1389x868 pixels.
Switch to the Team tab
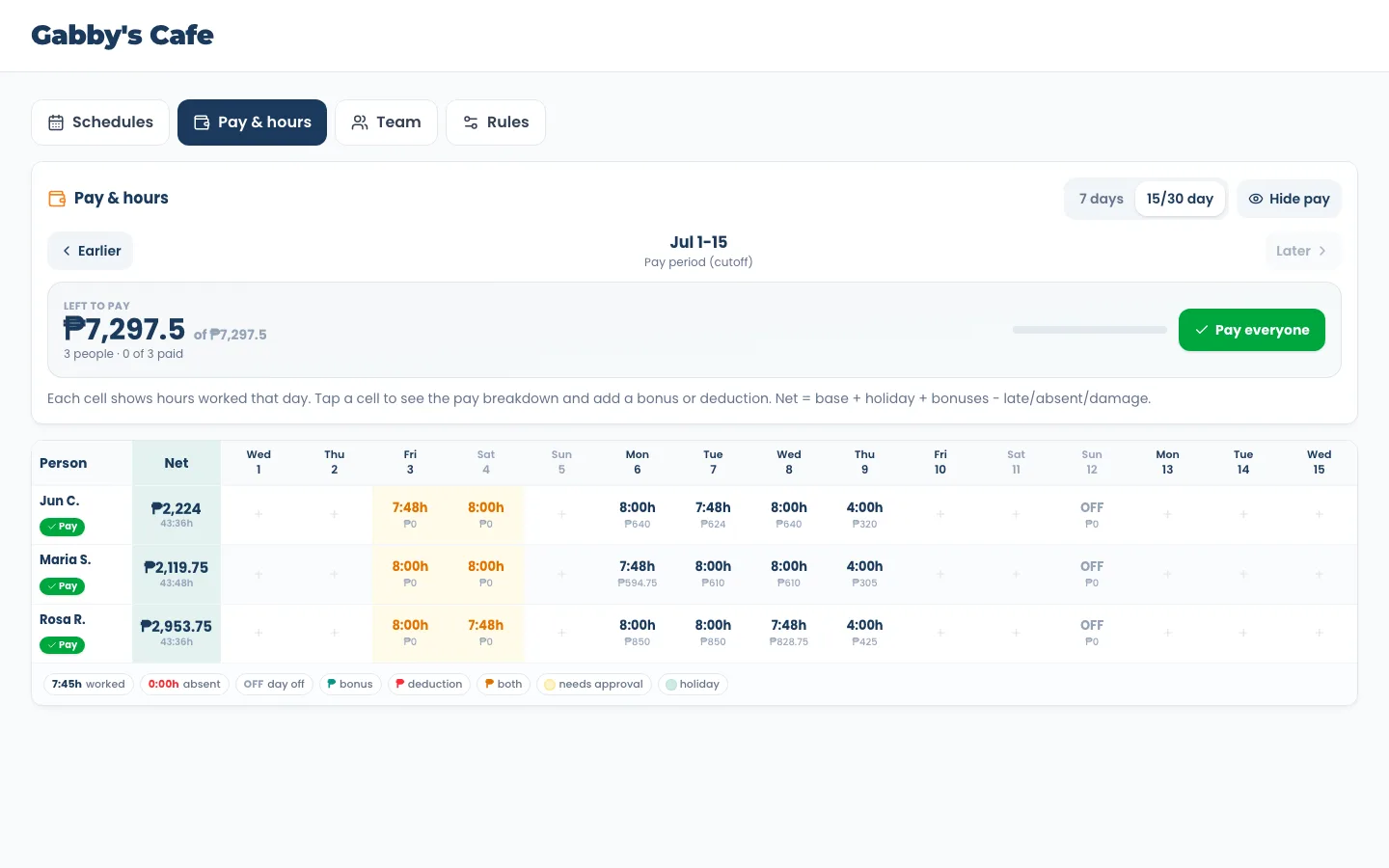point(386,122)
